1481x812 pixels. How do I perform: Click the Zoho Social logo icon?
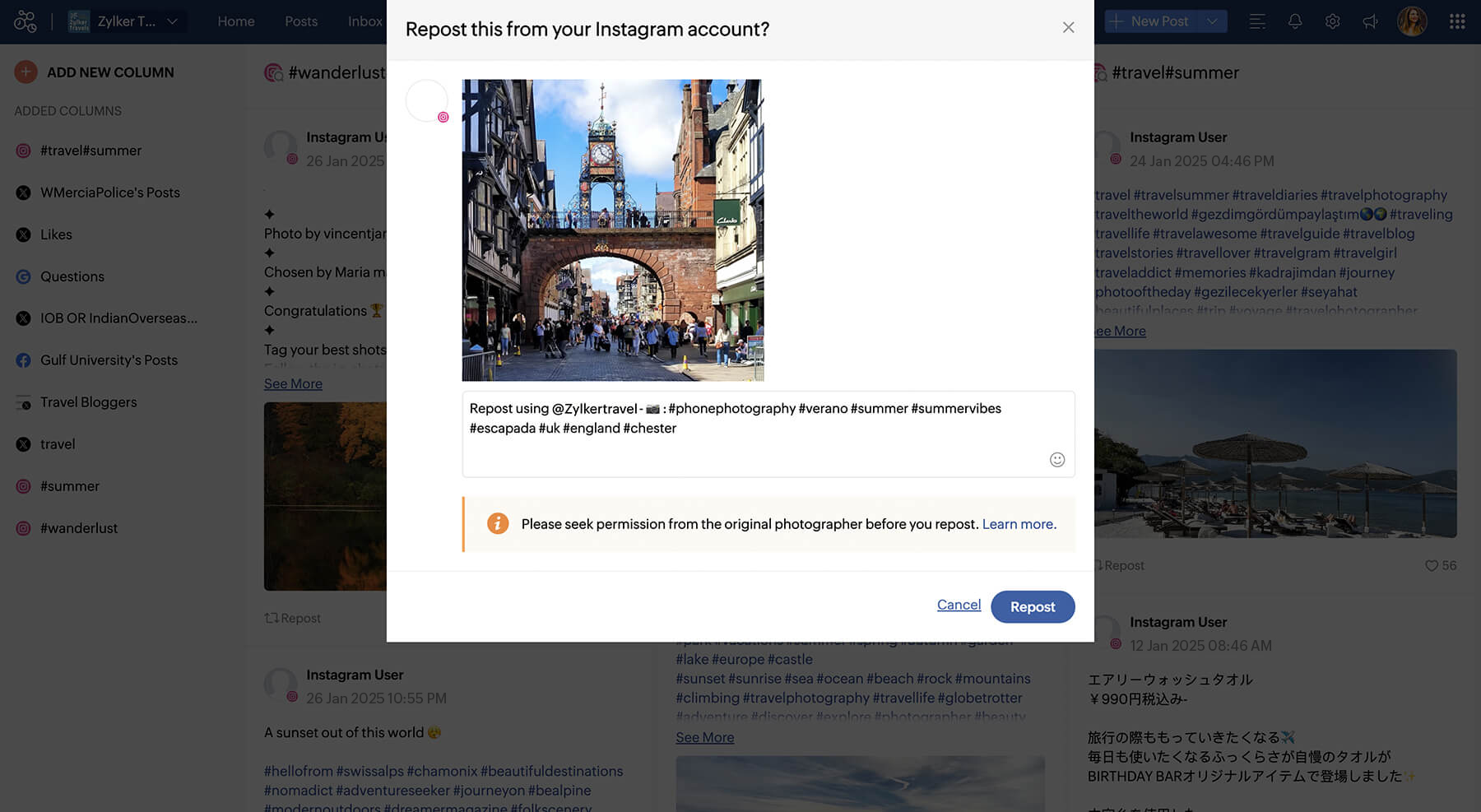pos(25,21)
